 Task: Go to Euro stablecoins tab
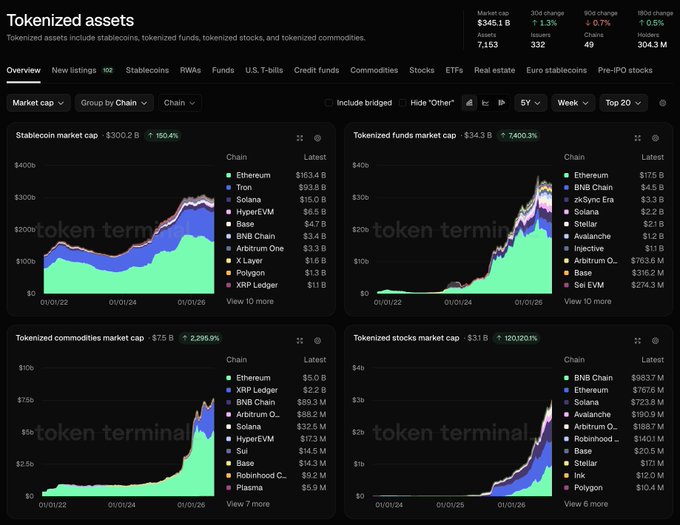[556, 70]
